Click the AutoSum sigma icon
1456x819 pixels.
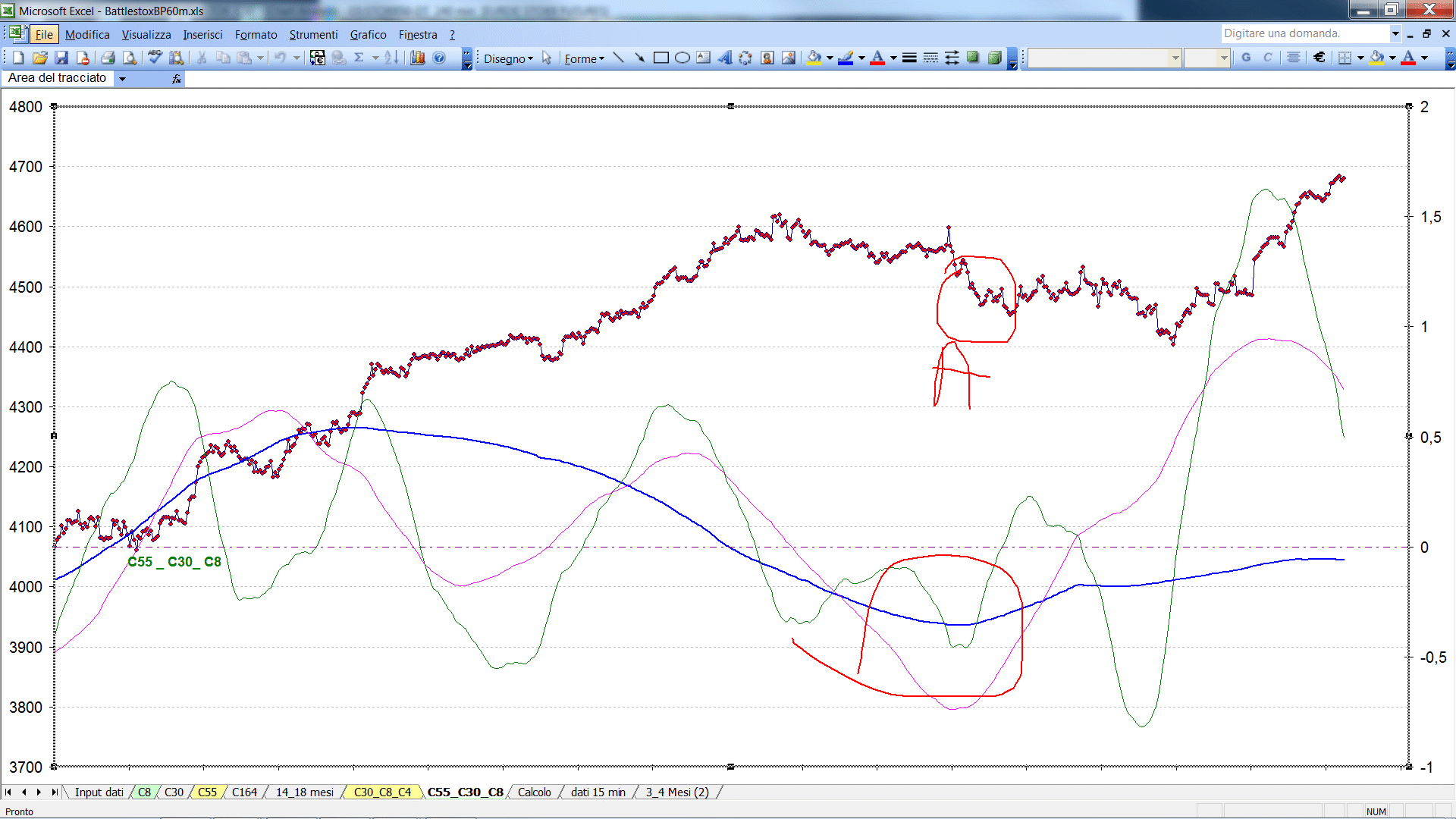pyautogui.click(x=359, y=58)
